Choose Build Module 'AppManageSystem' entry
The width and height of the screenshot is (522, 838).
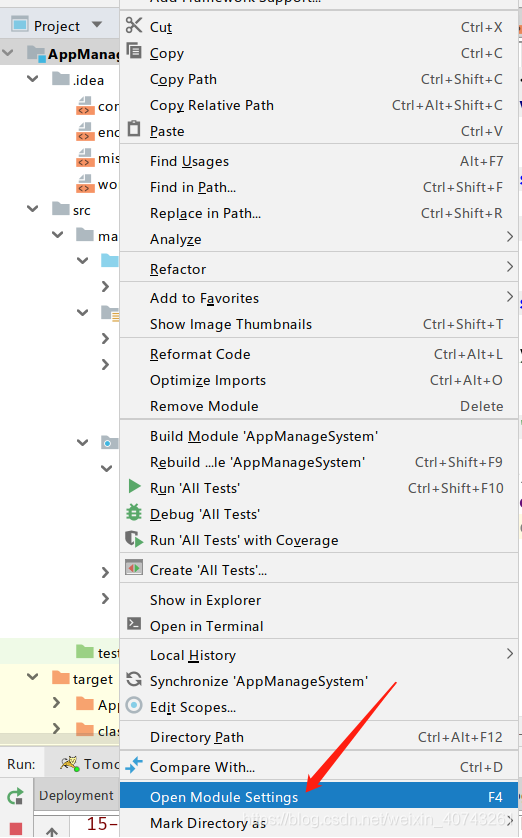(319, 436)
